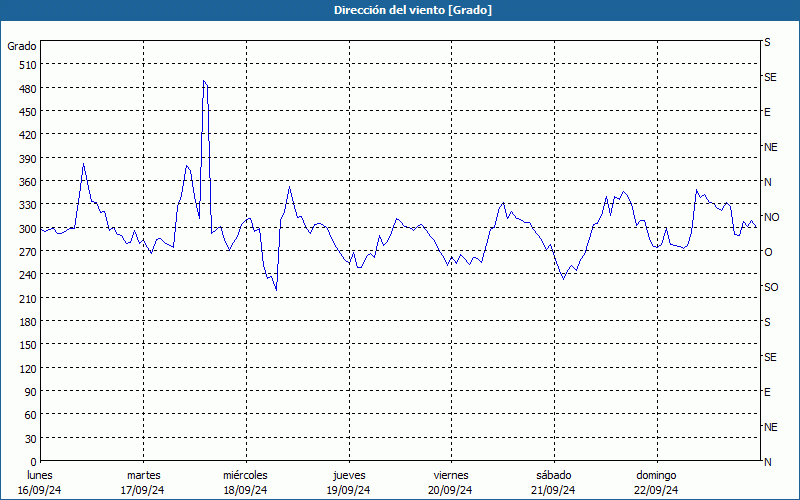Viewport: 800px width, 500px height.
Task: Select the 'Grado' y-axis unit label
Action: (x=22, y=46)
